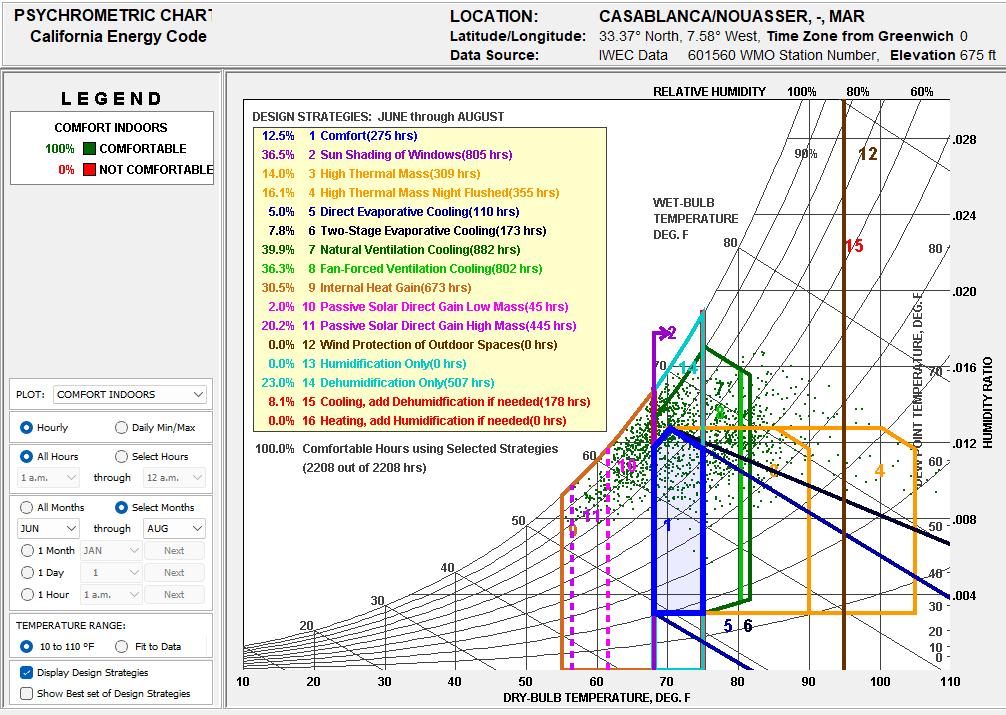Select the Fit to Data range

coord(121,646)
